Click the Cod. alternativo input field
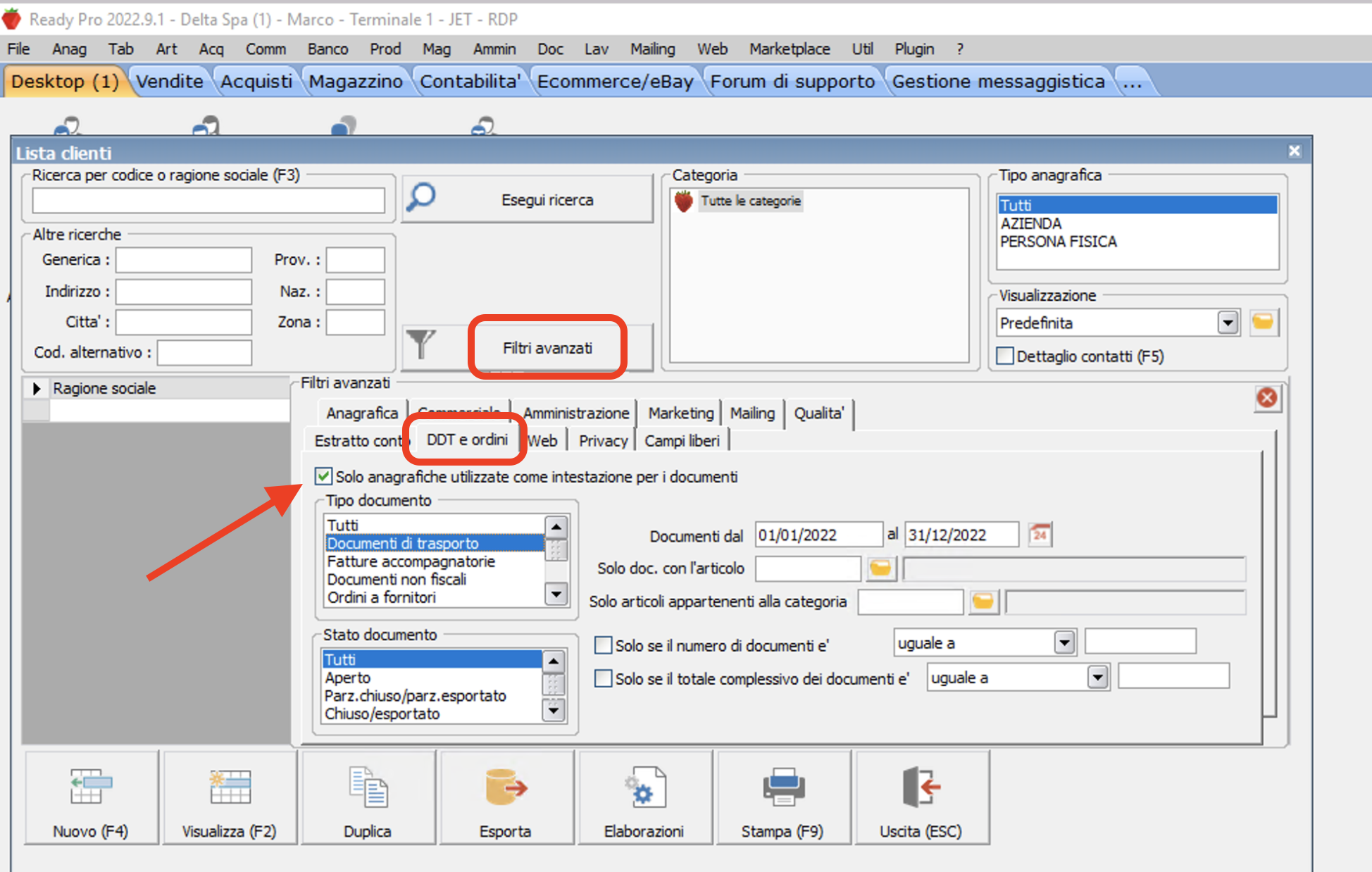The image size is (1372, 872). pyautogui.click(x=204, y=352)
